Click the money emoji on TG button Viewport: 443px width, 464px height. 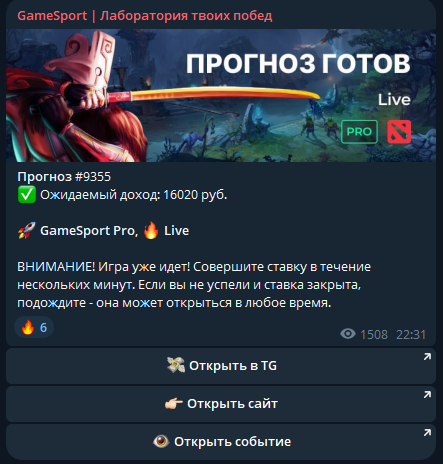point(176,365)
